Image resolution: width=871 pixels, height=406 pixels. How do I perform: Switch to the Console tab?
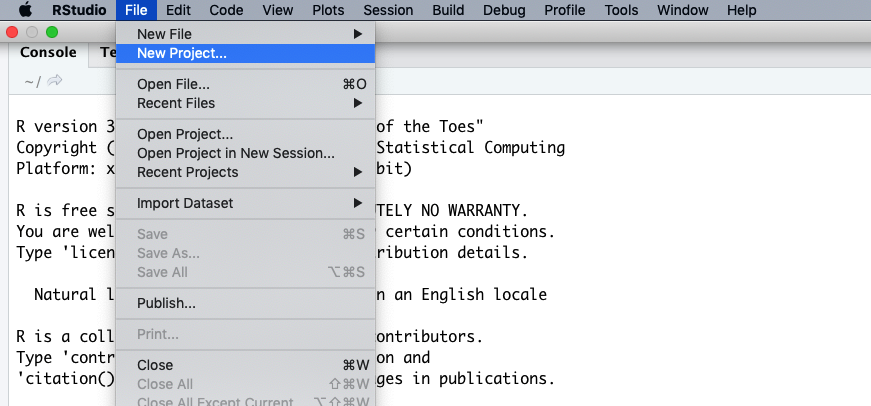pyautogui.click(x=48, y=52)
